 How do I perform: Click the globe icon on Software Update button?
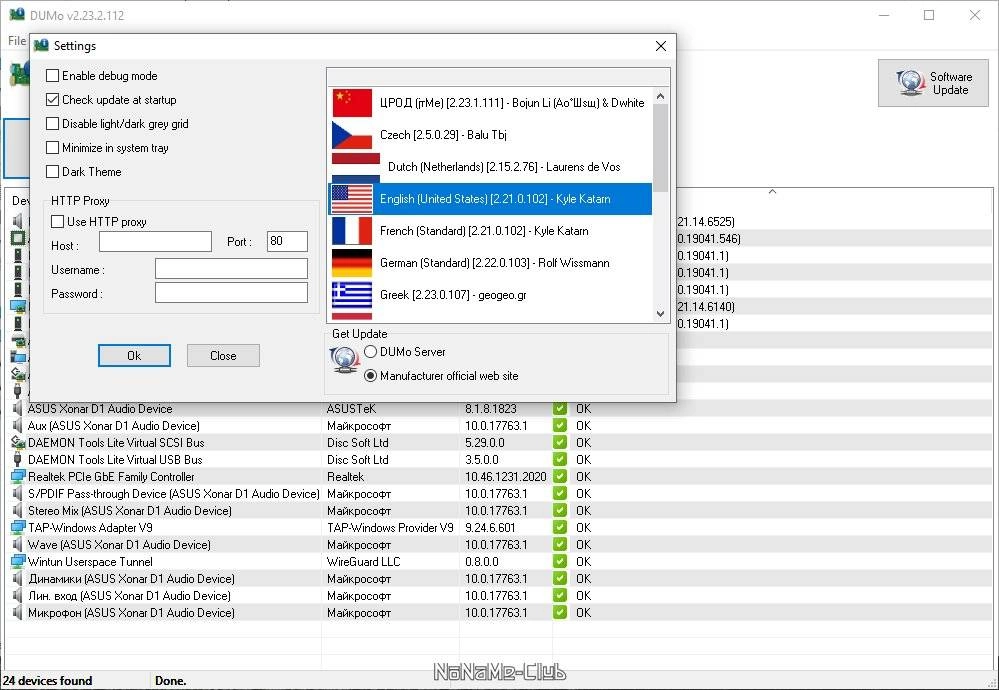910,83
